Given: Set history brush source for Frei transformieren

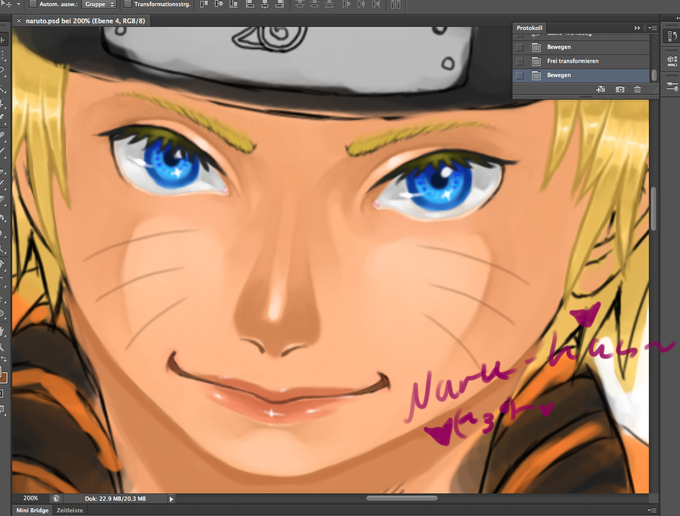Looking at the screenshot, I should click(x=520, y=61).
